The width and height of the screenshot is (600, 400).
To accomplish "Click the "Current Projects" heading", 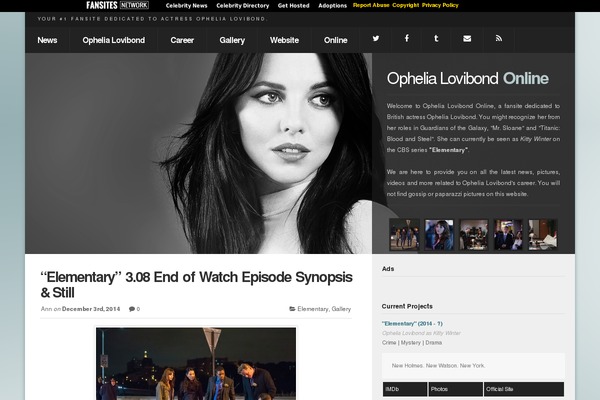I will pyautogui.click(x=407, y=306).
